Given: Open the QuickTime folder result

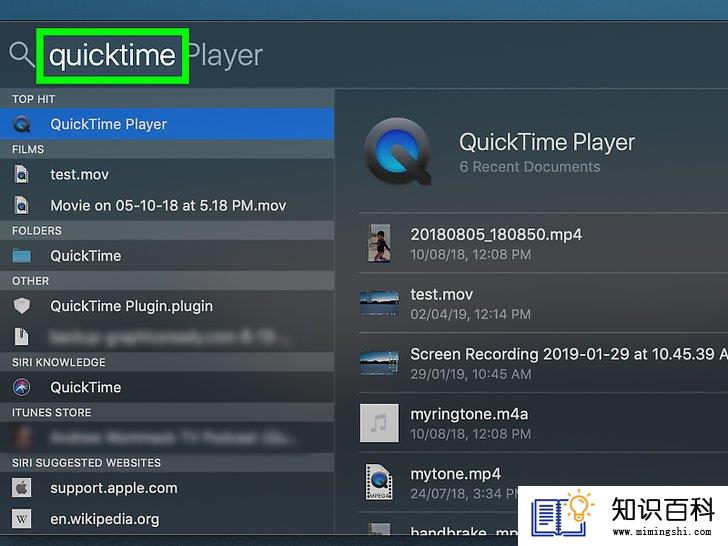Looking at the screenshot, I should tap(167, 256).
